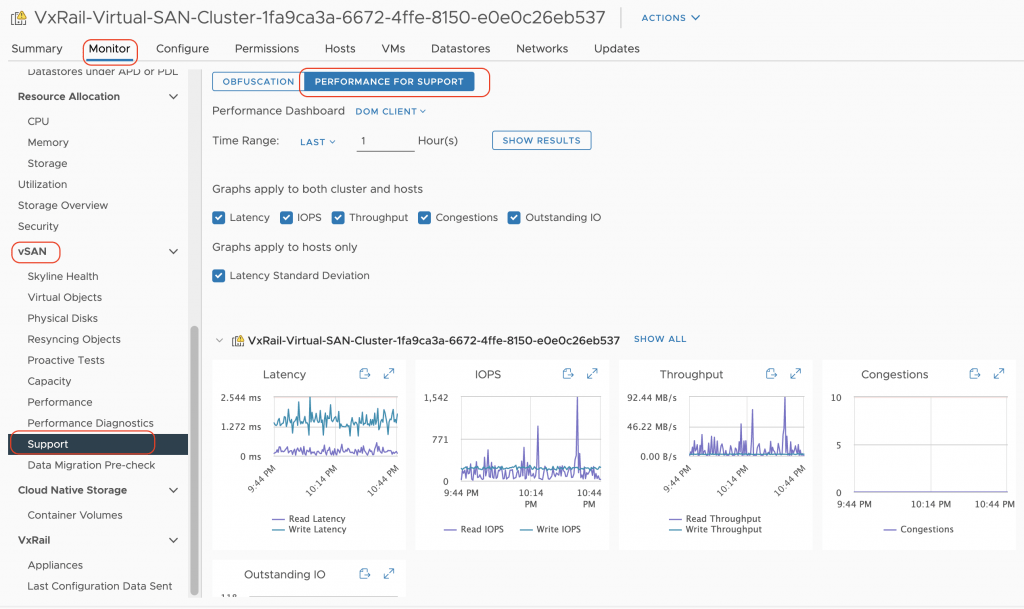Open the Actions dropdown menu

[x=670, y=18]
